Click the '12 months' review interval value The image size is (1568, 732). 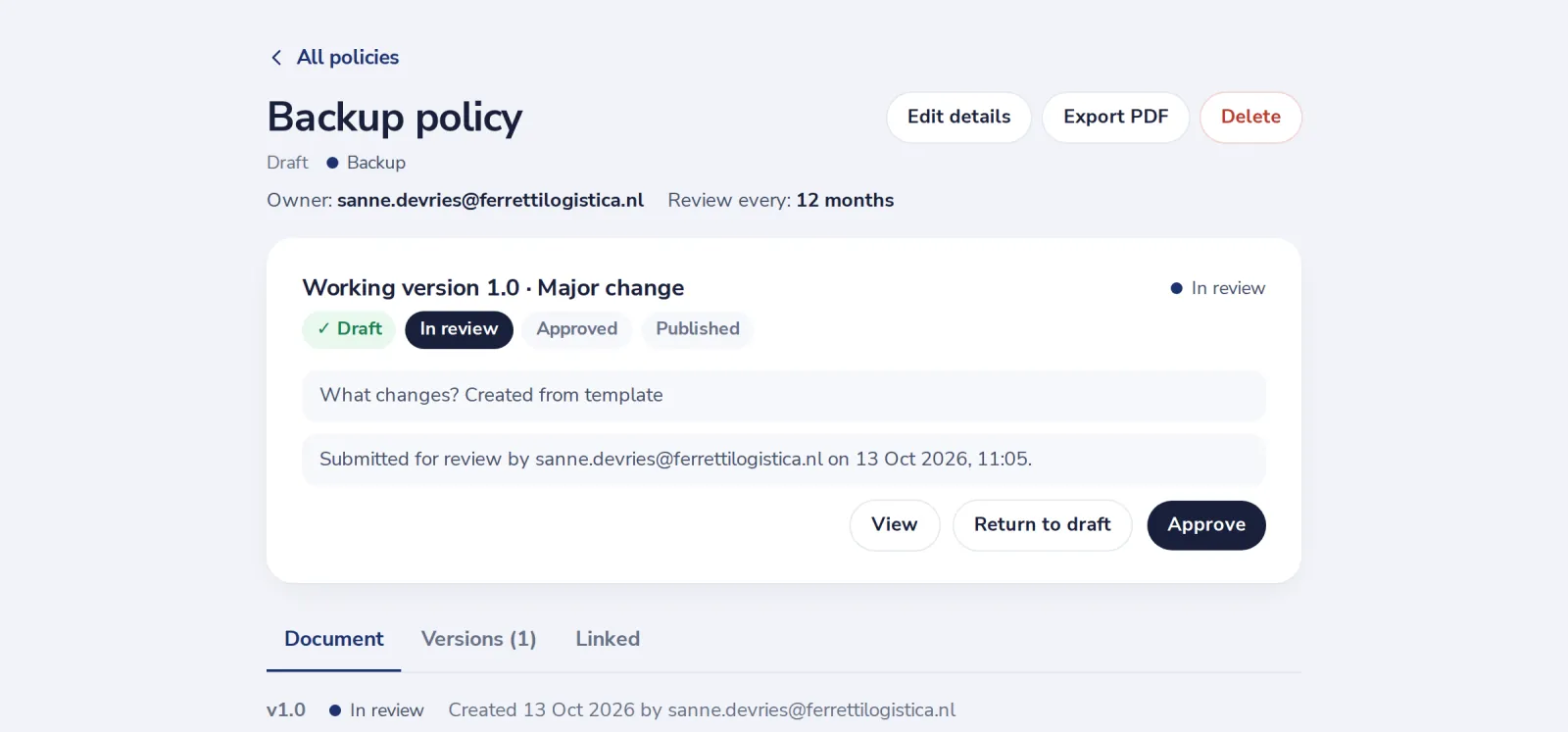click(x=845, y=201)
